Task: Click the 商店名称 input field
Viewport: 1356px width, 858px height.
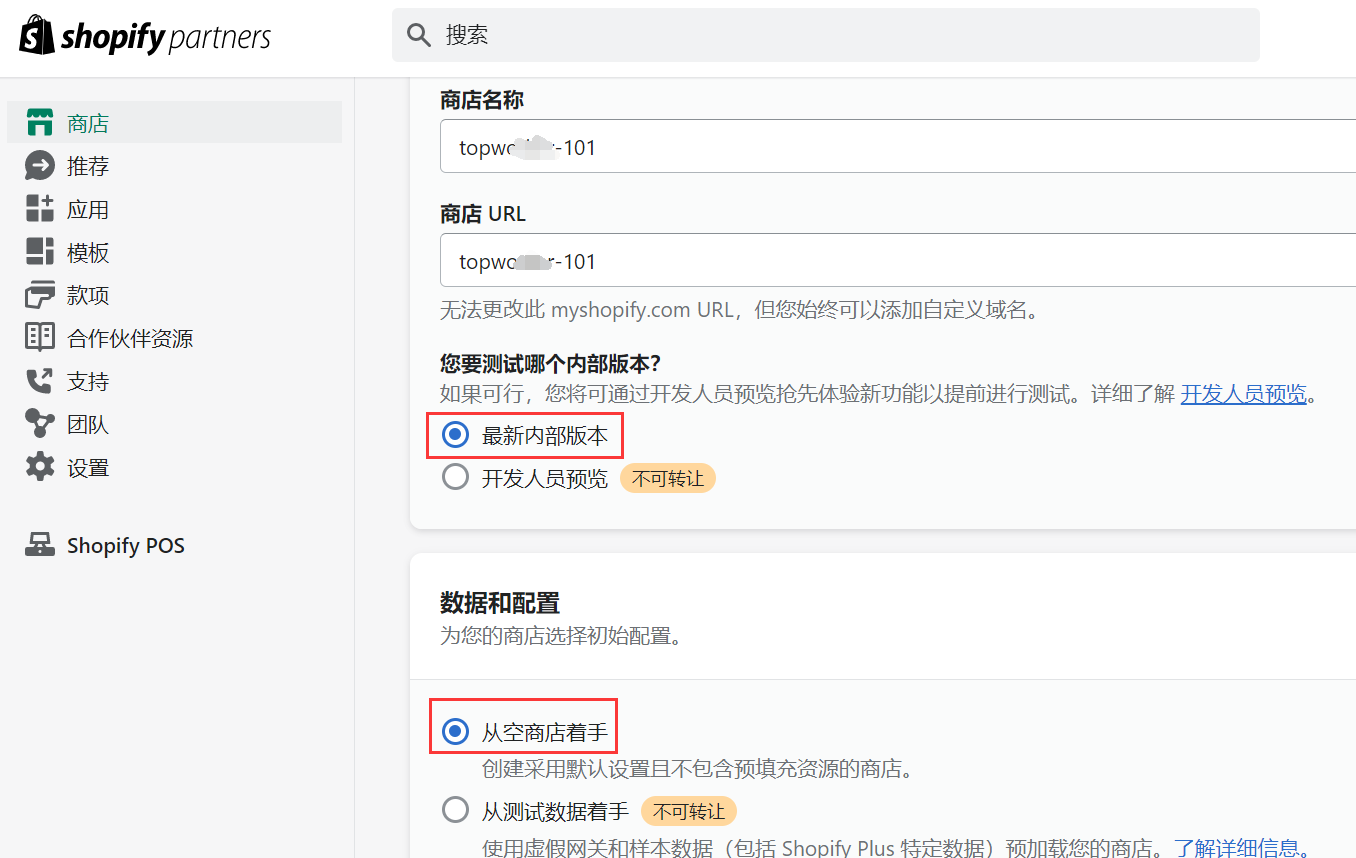Action: [x=898, y=147]
